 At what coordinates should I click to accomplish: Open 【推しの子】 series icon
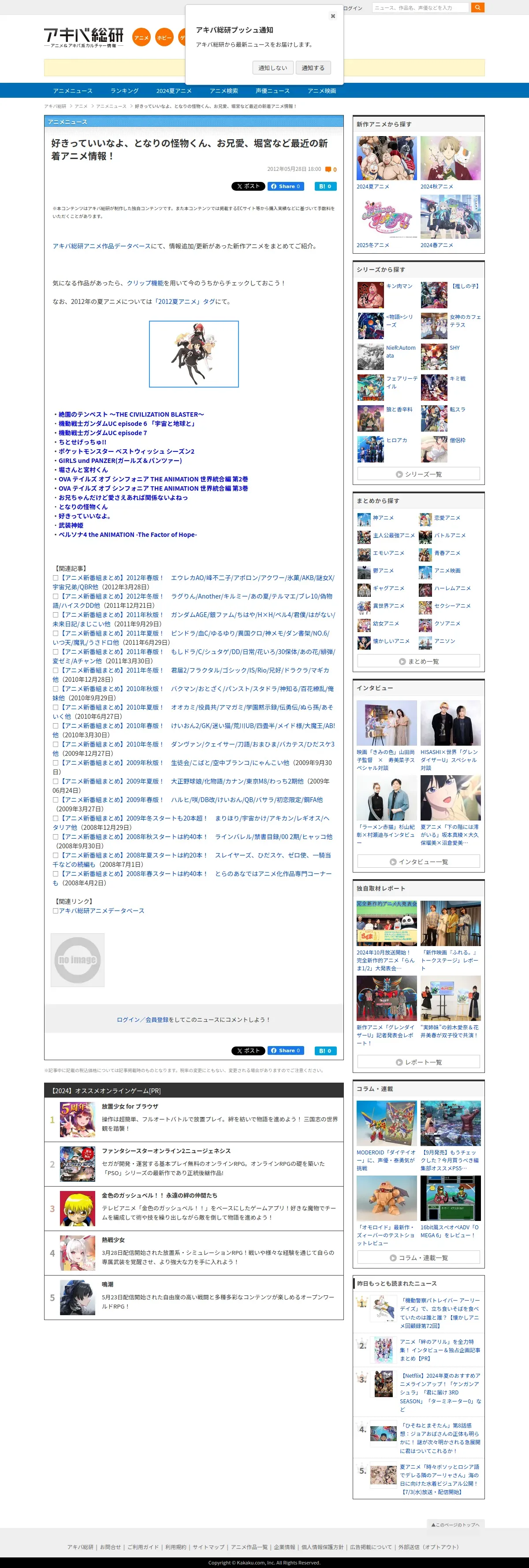pos(434,295)
